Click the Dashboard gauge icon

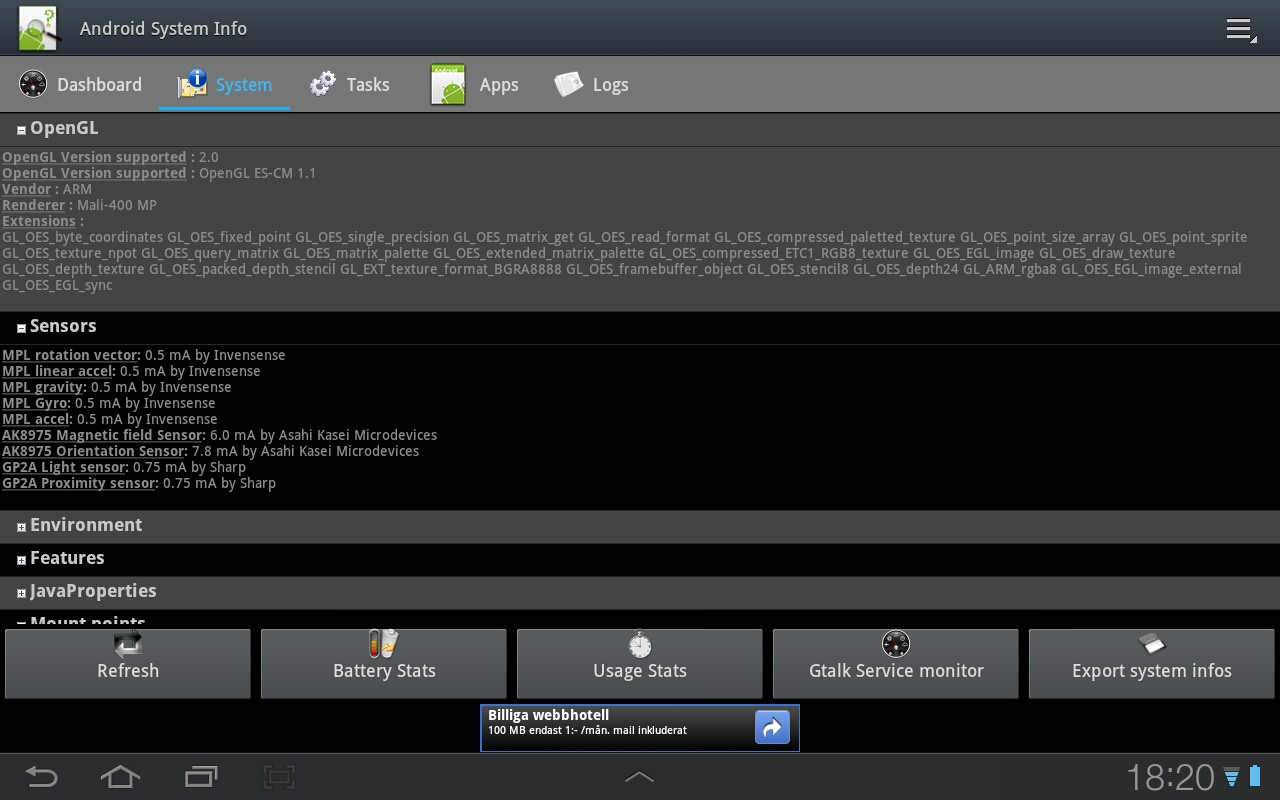click(33, 84)
